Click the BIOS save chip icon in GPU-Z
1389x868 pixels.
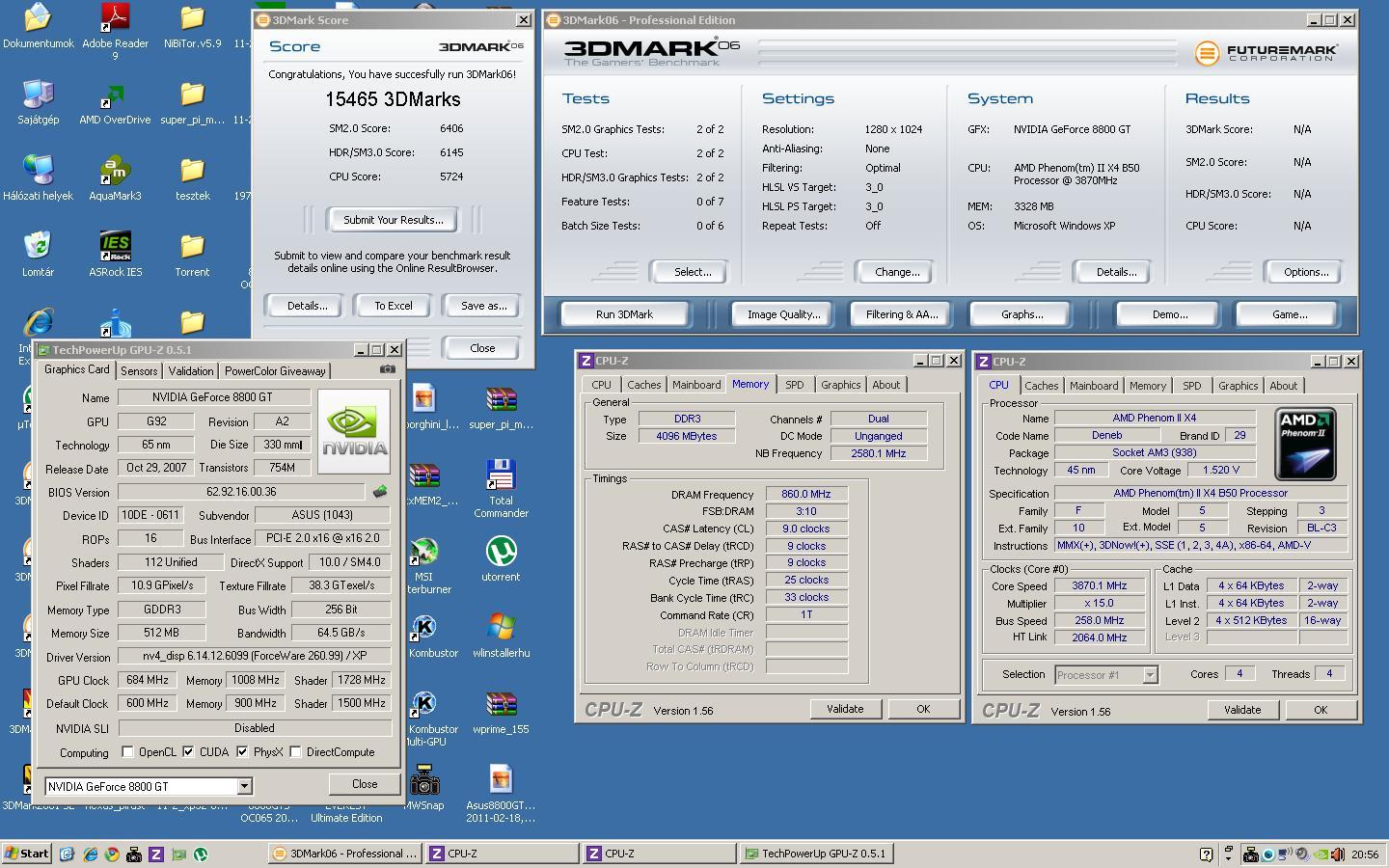click(380, 492)
